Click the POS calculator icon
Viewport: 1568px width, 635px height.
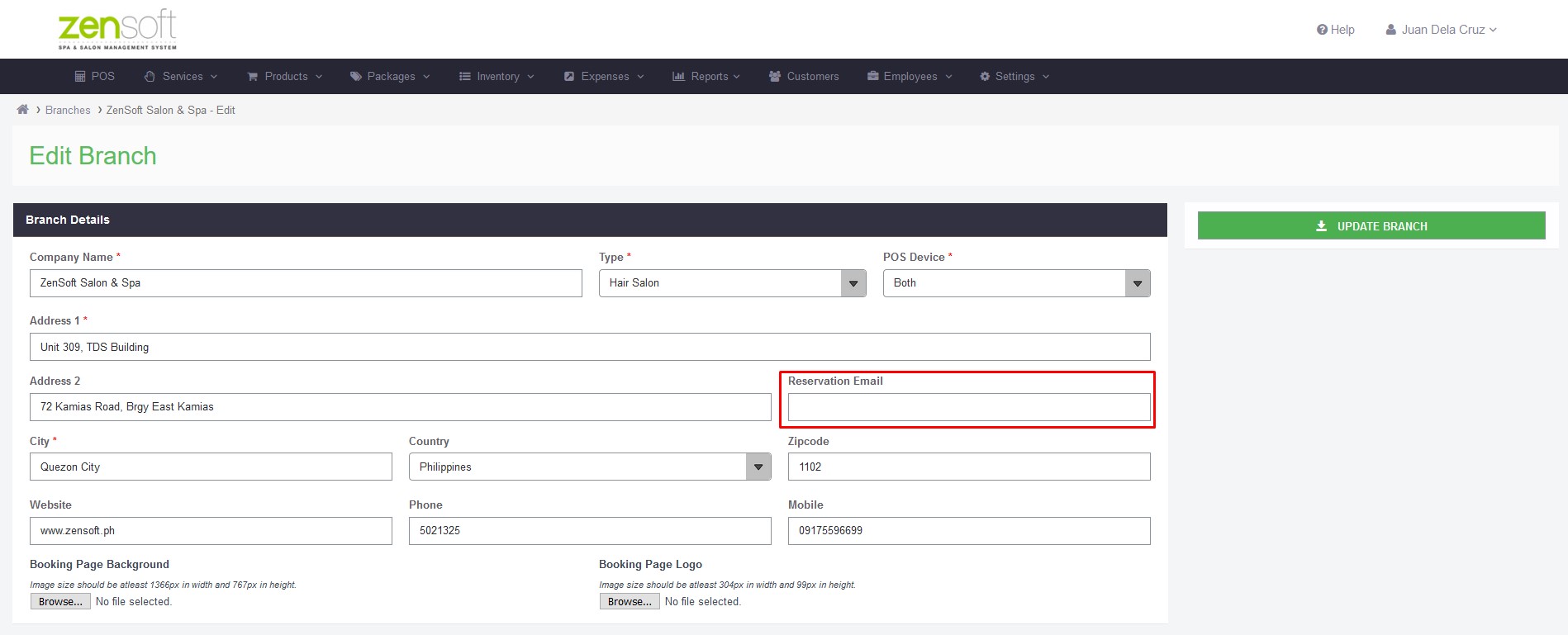80,77
